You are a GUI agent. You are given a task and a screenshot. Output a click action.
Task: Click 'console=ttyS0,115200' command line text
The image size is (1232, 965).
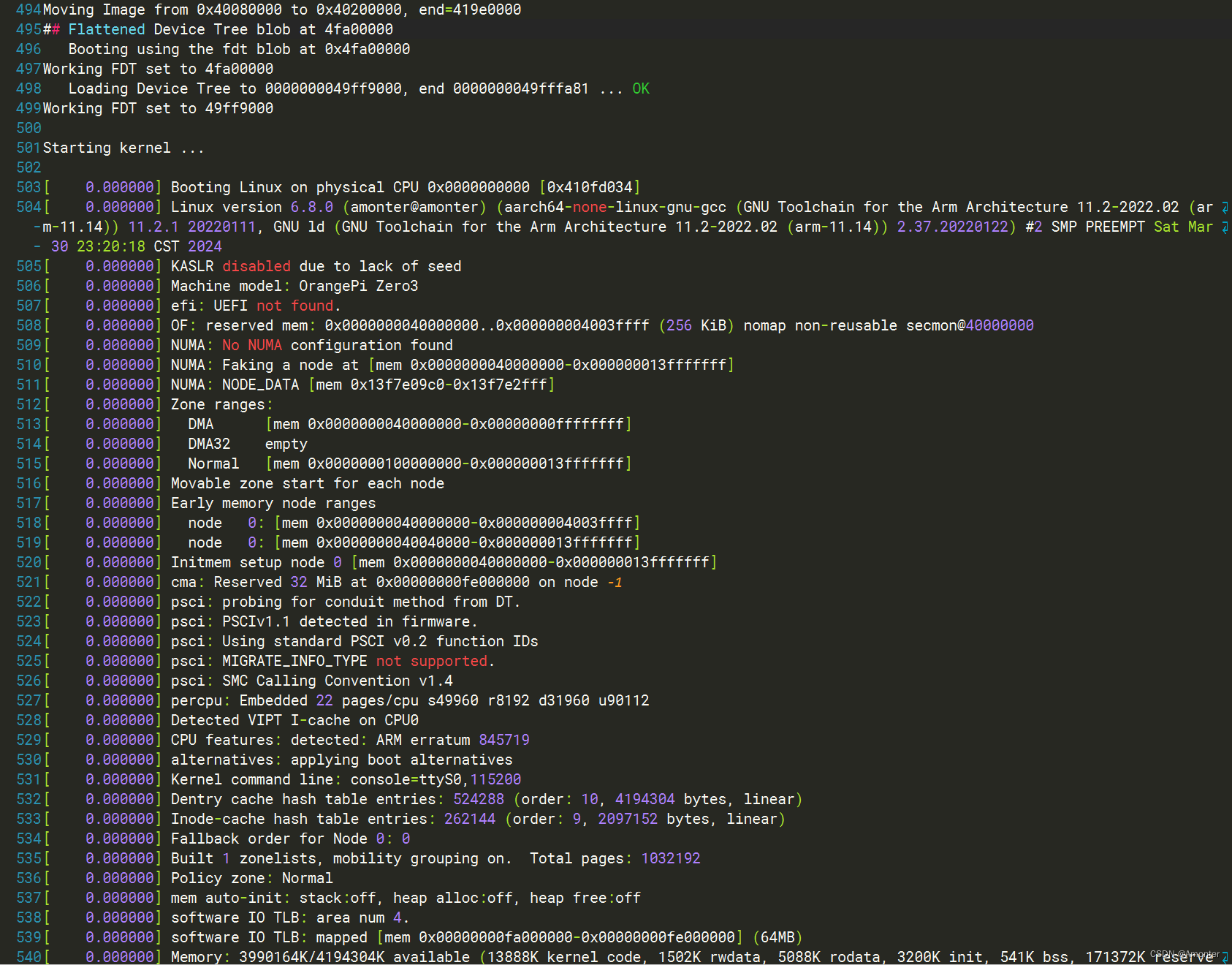(x=436, y=779)
